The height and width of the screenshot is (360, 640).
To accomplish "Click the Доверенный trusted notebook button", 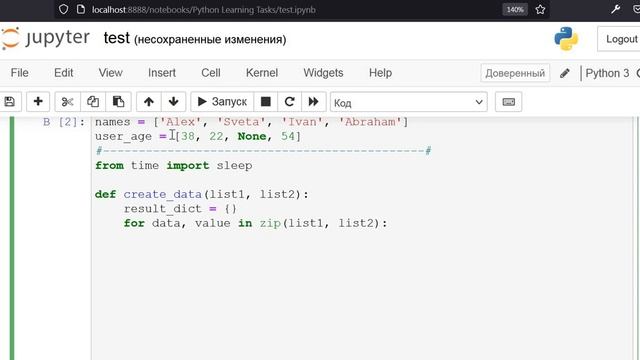I will (515, 73).
